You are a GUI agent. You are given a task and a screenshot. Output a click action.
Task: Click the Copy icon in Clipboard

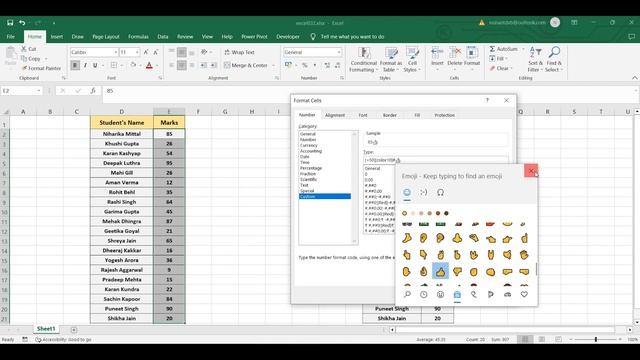24,58
